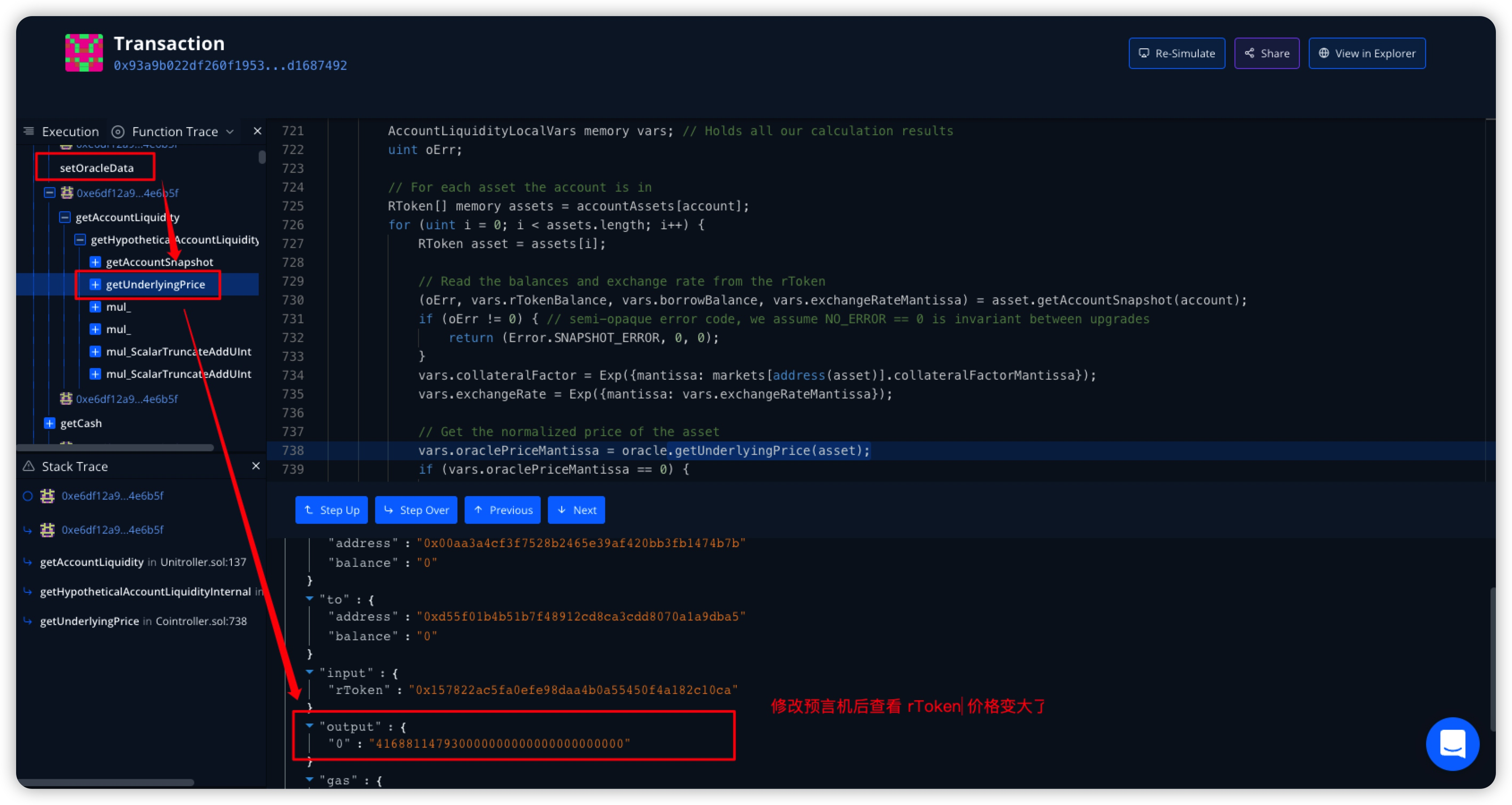
Task: Collapse the getAccountLiquidity tree node
Action: pos(65,217)
